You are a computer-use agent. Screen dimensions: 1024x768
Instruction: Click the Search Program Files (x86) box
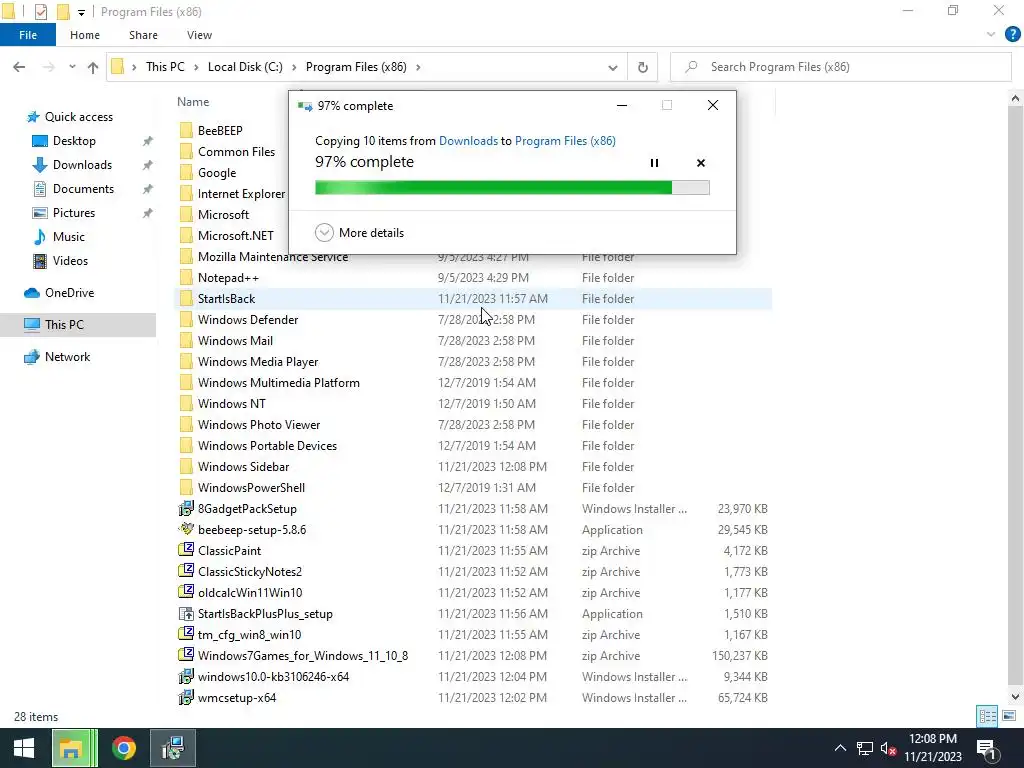(841, 67)
